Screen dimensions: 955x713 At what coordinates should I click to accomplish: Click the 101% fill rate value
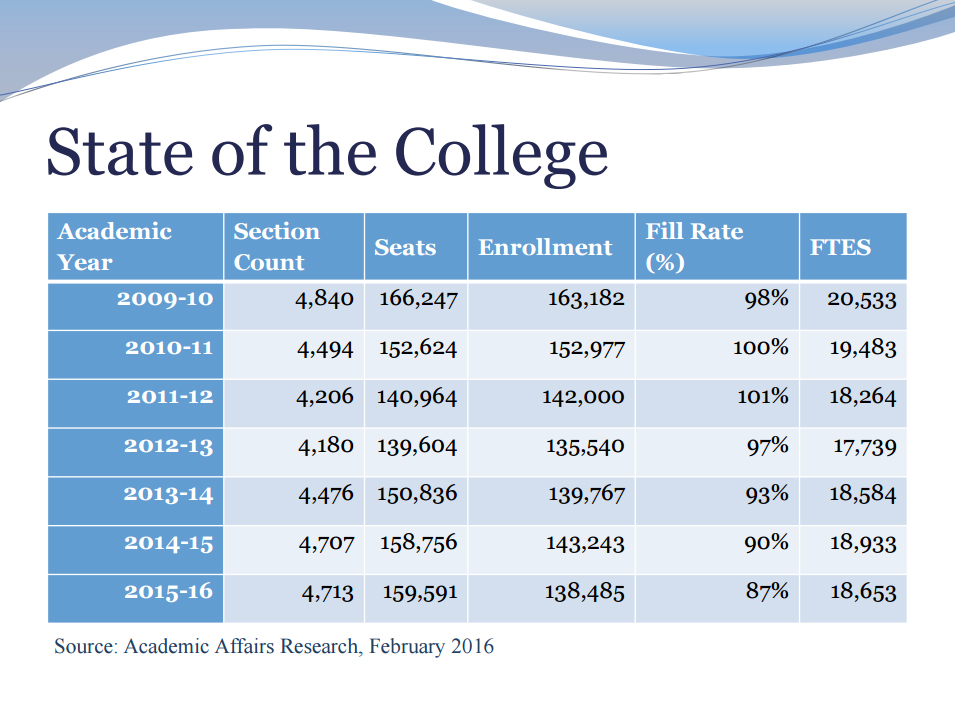[763, 397]
